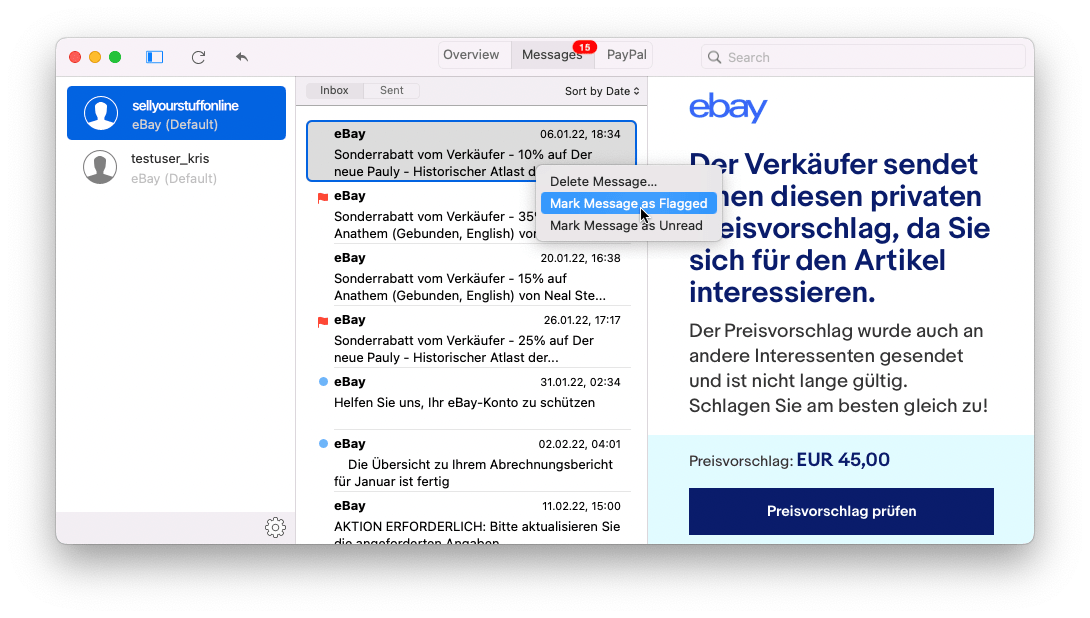Show the Inbox folder

pyautogui.click(x=334, y=90)
